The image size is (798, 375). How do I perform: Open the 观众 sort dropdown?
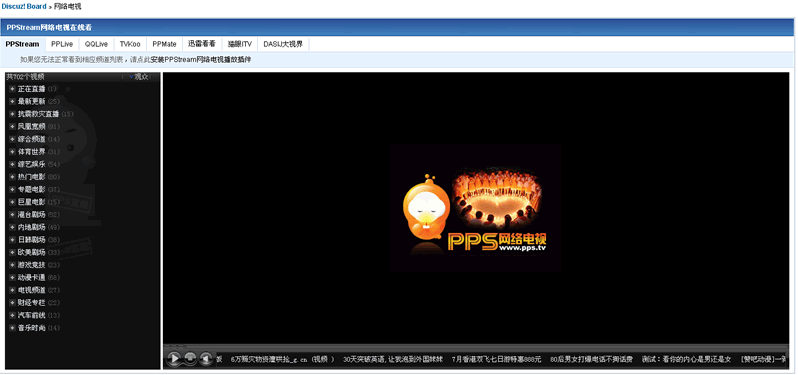click(138, 77)
